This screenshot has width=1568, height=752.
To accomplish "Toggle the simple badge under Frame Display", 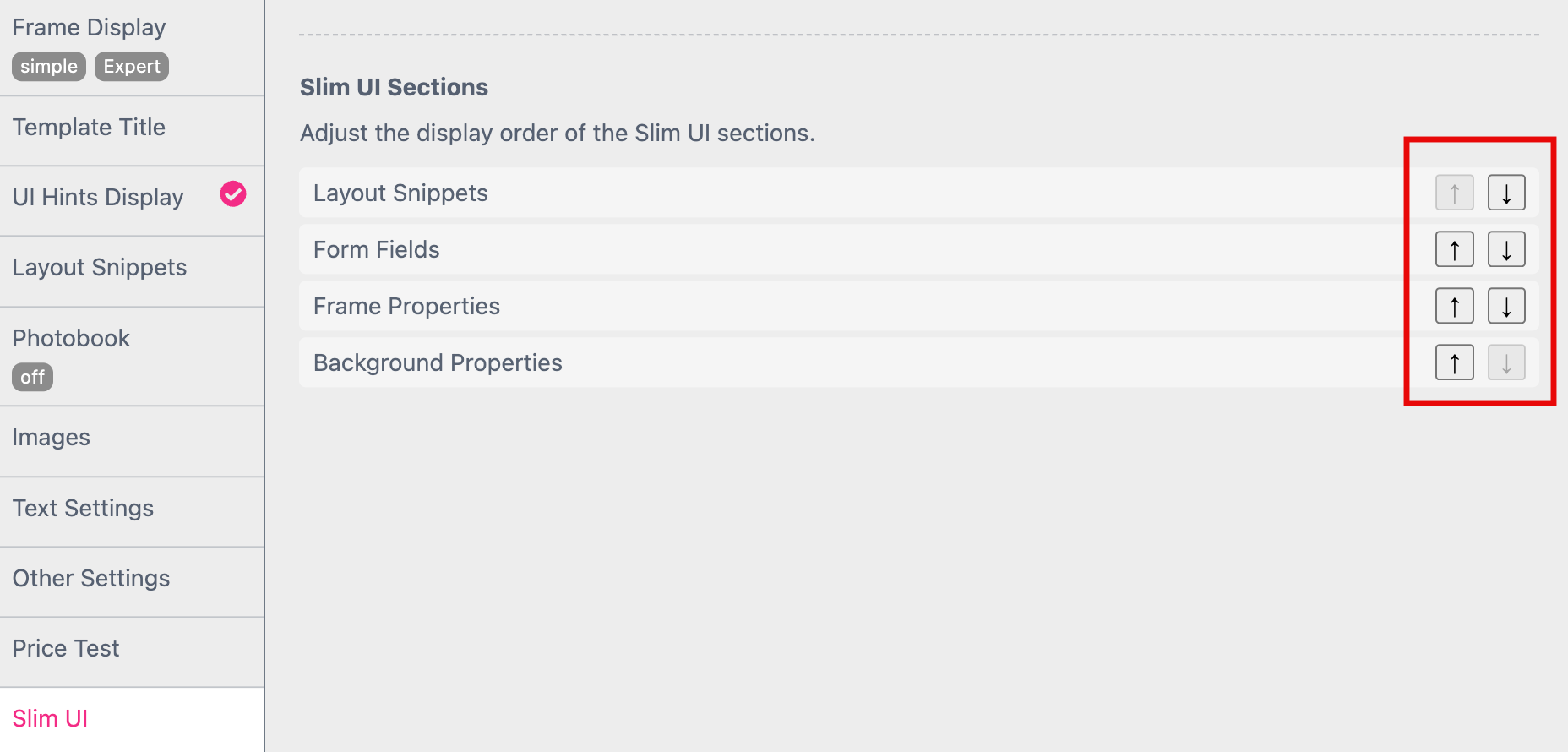I will tap(48, 66).
